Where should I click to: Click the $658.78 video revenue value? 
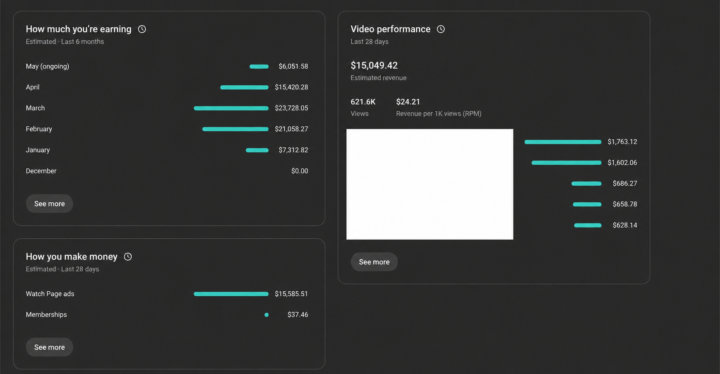click(x=625, y=204)
